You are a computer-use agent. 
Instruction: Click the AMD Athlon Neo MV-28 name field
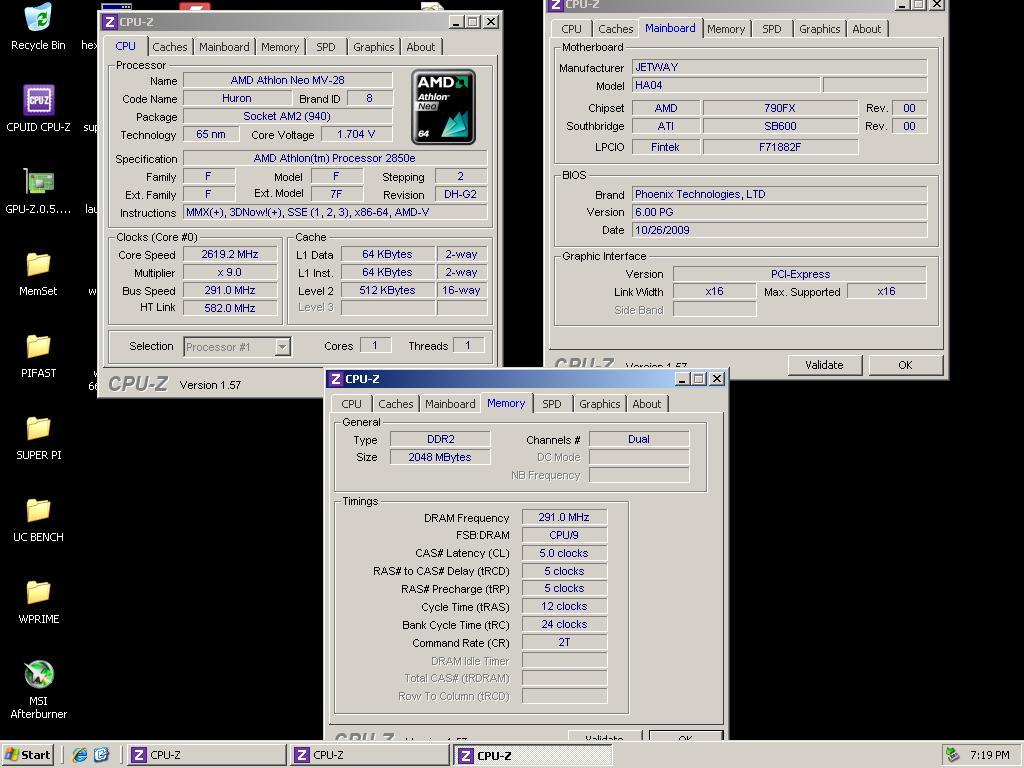[287, 80]
